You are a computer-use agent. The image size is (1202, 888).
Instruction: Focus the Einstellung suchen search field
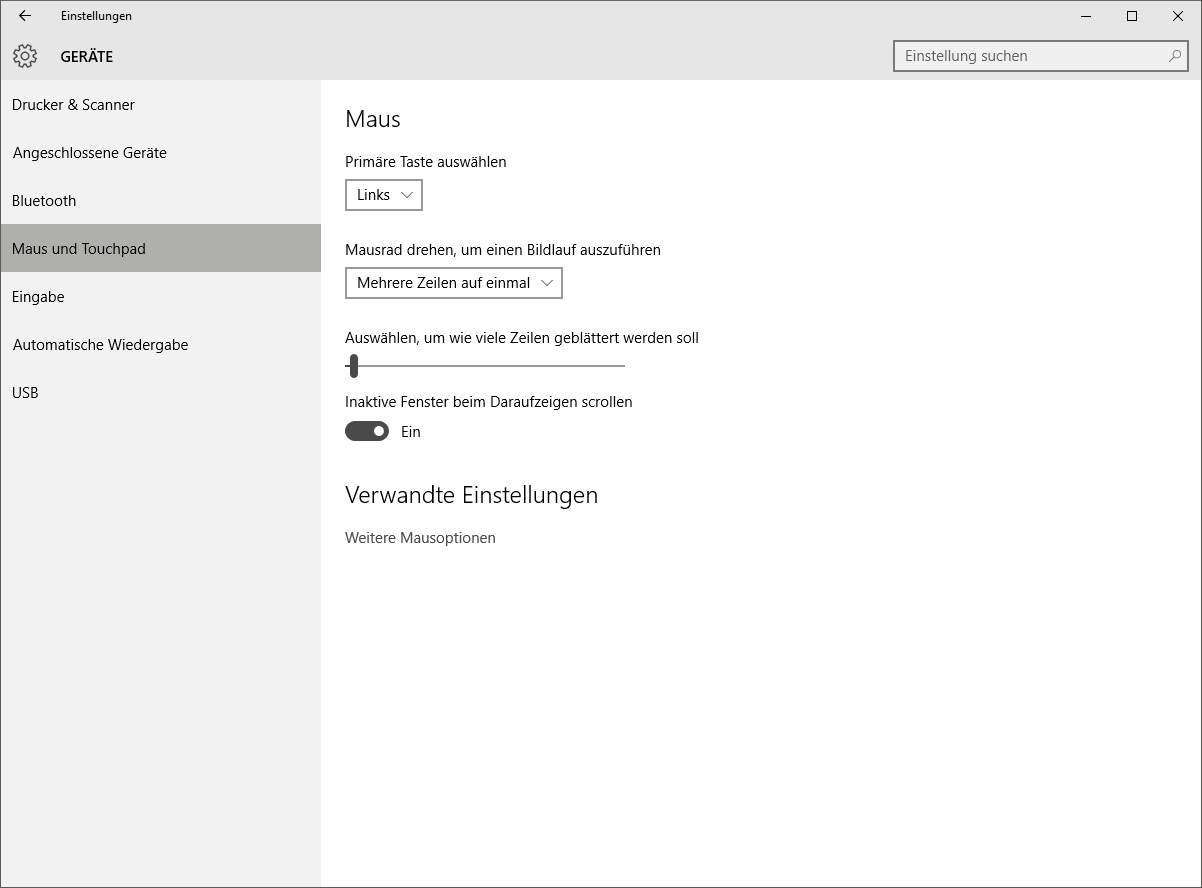point(1040,56)
